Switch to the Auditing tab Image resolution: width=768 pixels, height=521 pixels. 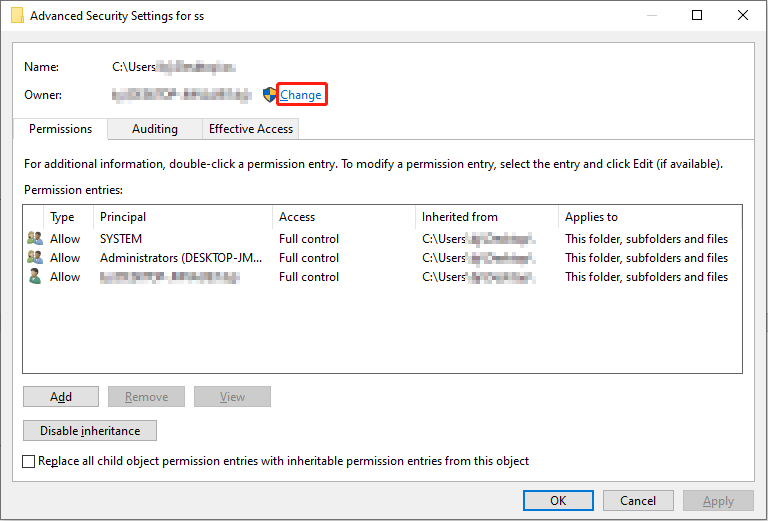click(155, 129)
